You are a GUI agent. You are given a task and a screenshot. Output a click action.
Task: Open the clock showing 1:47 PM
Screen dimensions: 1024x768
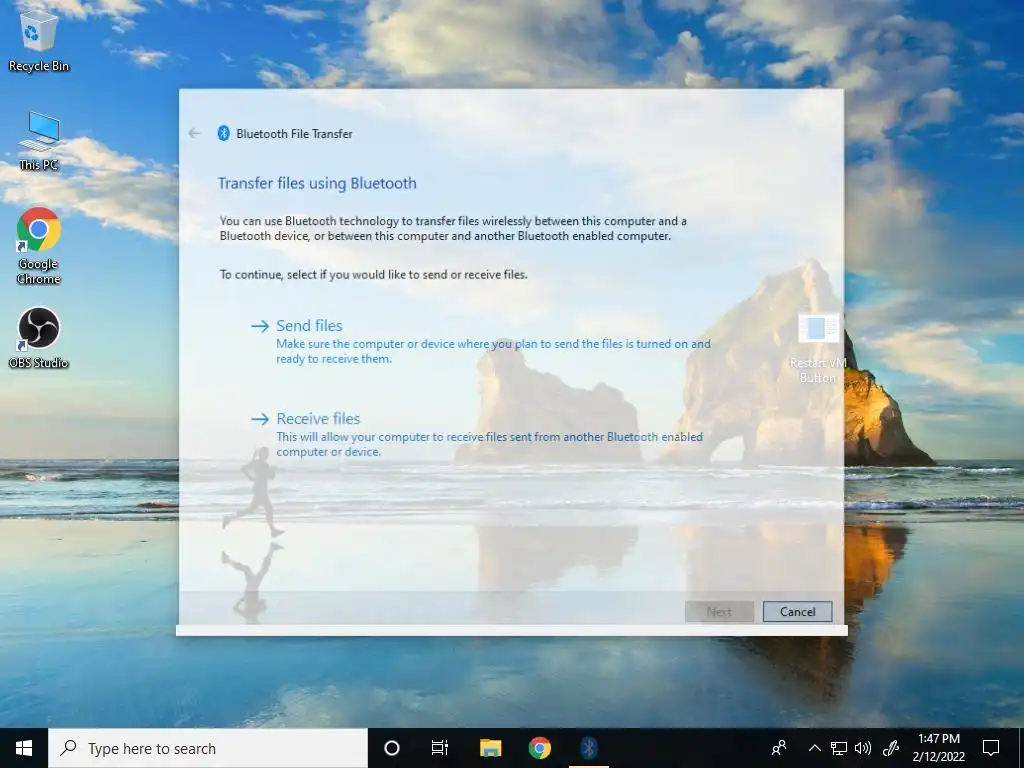938,748
